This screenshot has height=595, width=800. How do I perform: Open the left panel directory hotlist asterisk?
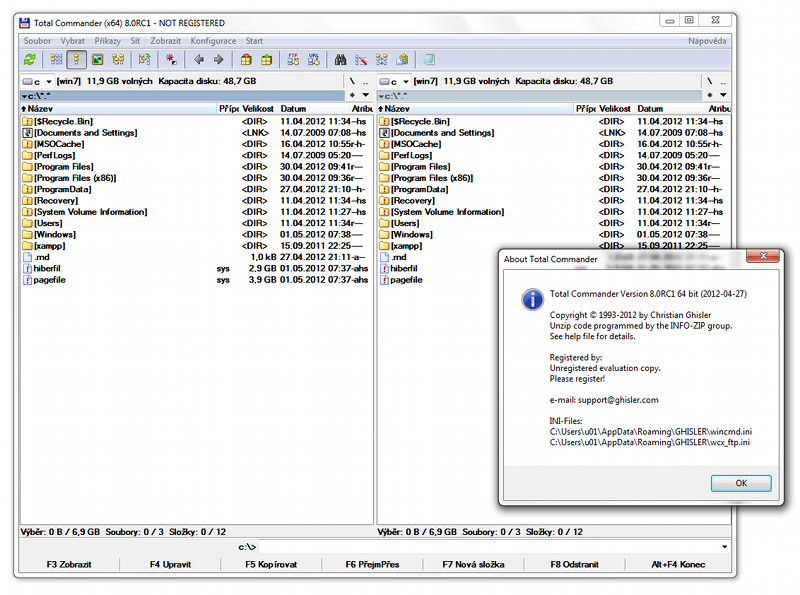352,95
